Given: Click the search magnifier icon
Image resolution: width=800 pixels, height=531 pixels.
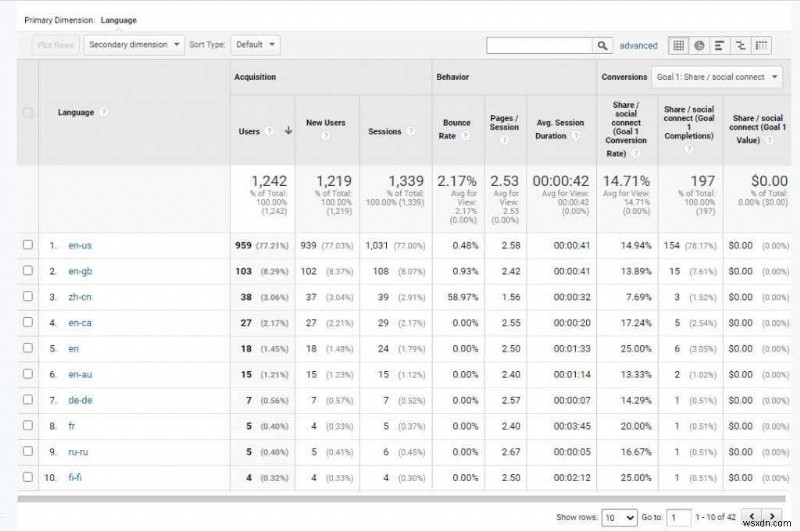Looking at the screenshot, I should [x=602, y=45].
